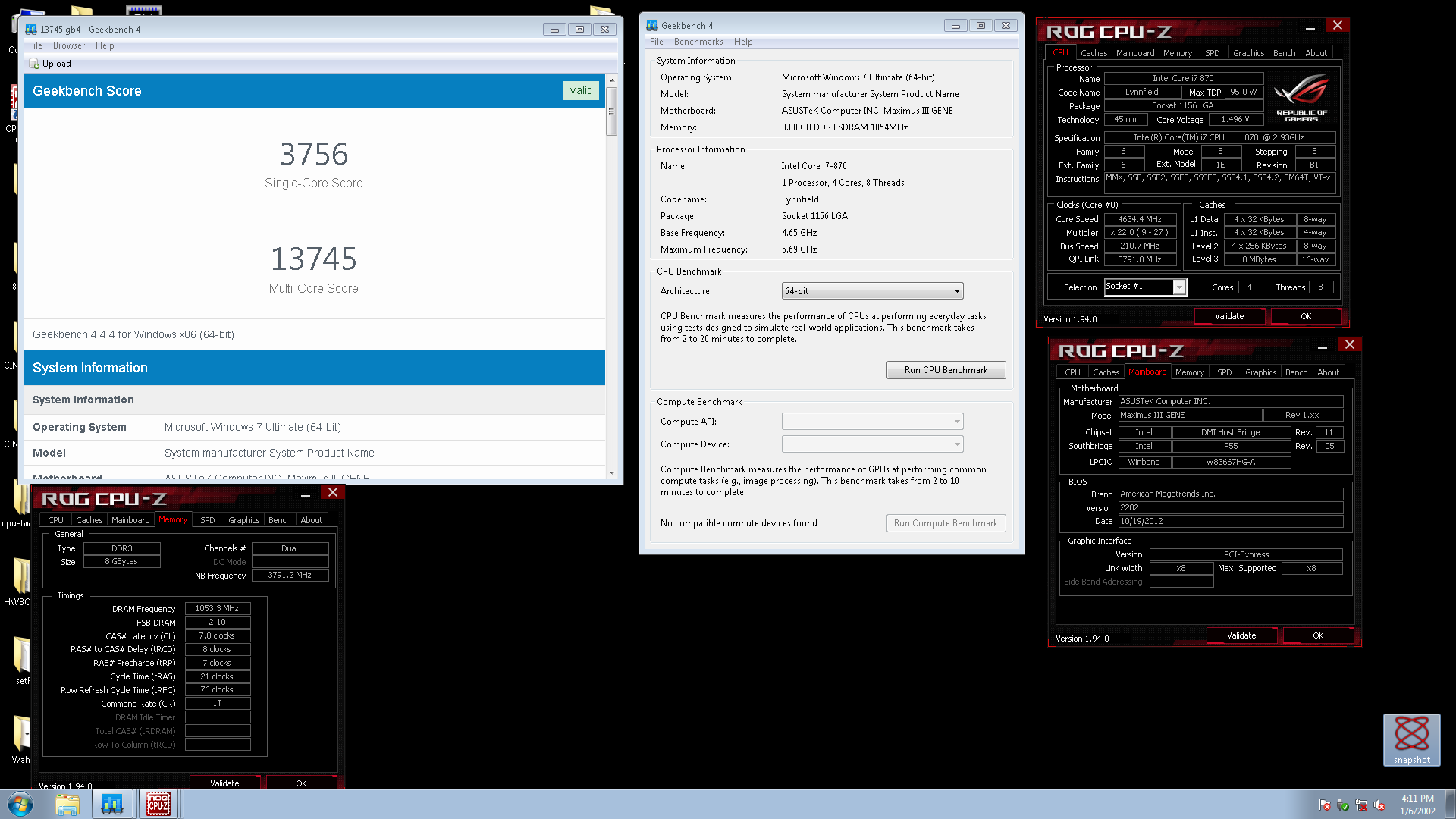Open Memory tab in top-right CPU-Z window
Viewport: 1456px width, 819px height.
(1178, 53)
